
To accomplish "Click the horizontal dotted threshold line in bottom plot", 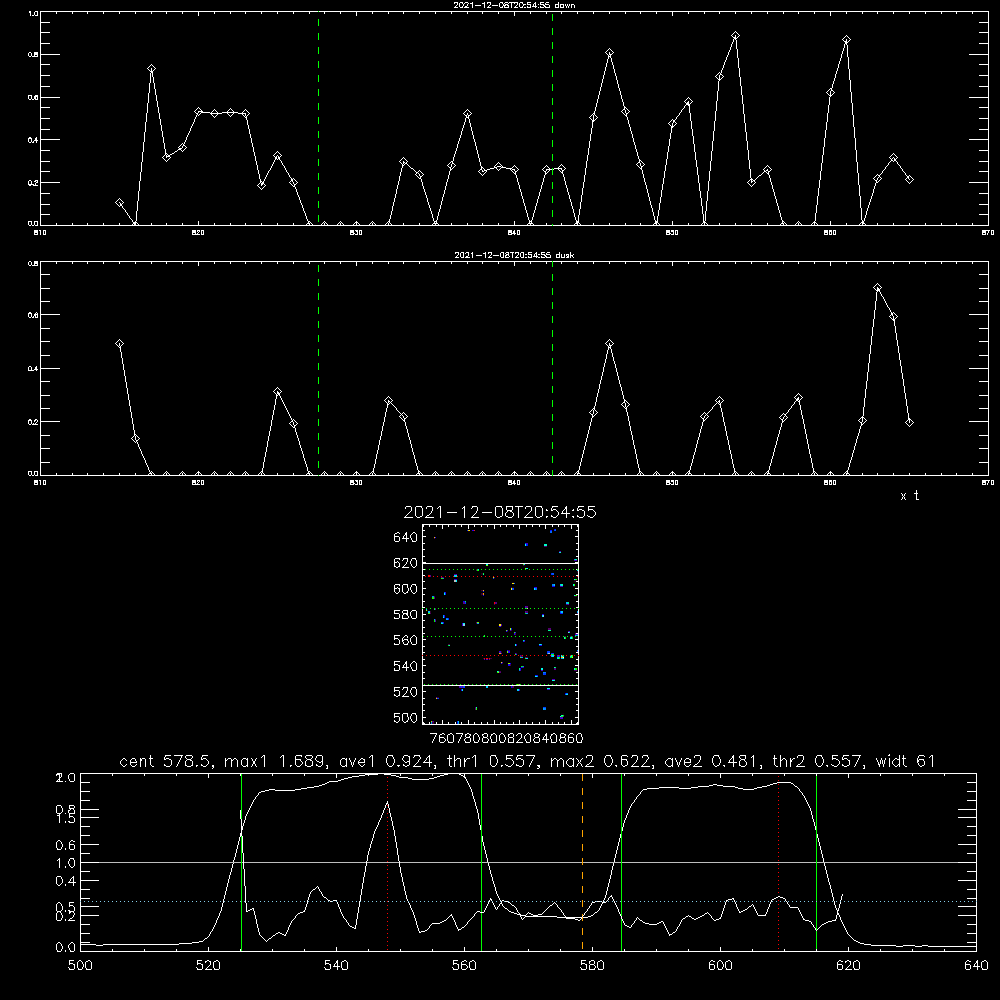I will click(528, 901).
